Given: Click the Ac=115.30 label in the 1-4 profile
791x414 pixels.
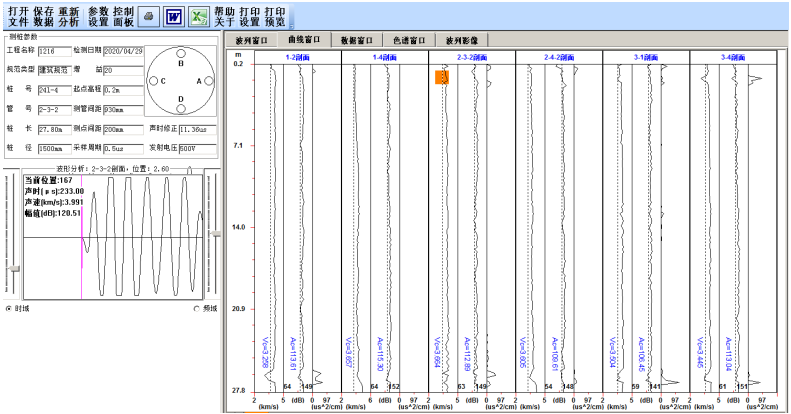Looking at the screenshot, I should click(x=380, y=354).
